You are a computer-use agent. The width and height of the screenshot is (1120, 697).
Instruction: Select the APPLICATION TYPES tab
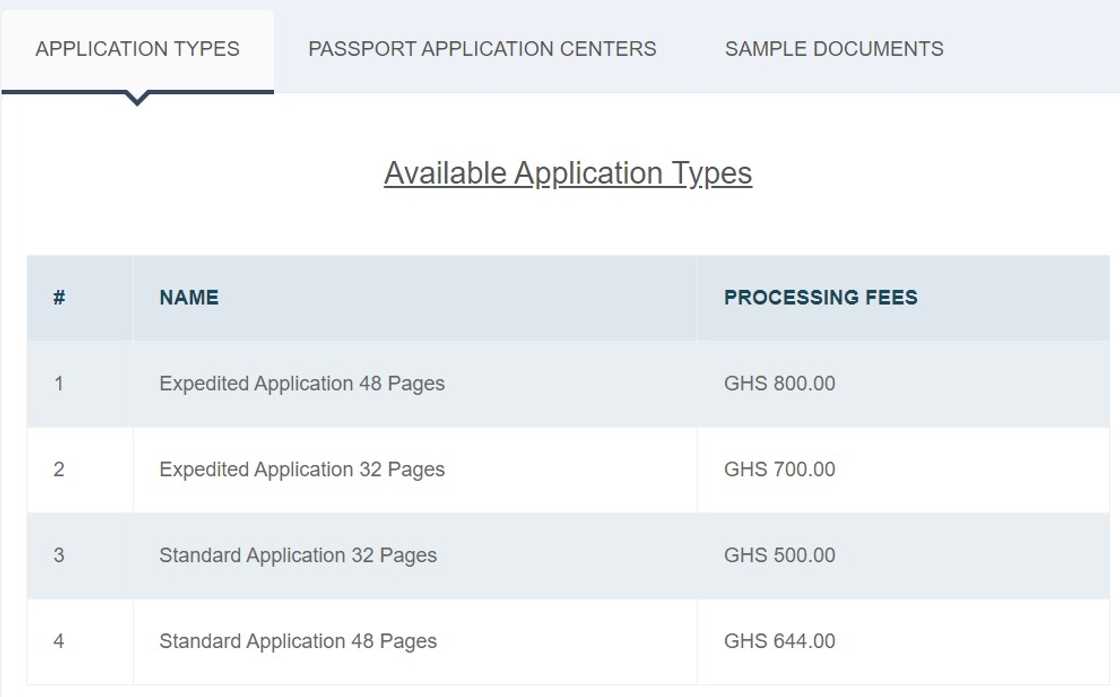[137, 48]
